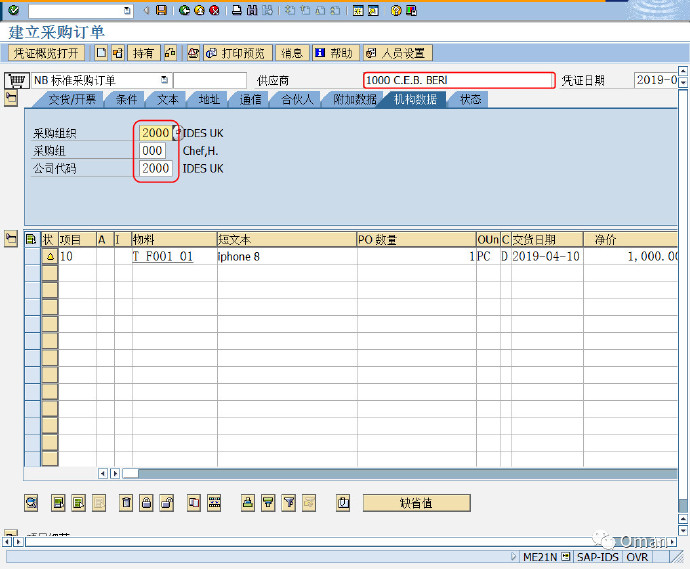Switch to the 状态 tab
Screen dimensions: 690x569
(x=470, y=99)
